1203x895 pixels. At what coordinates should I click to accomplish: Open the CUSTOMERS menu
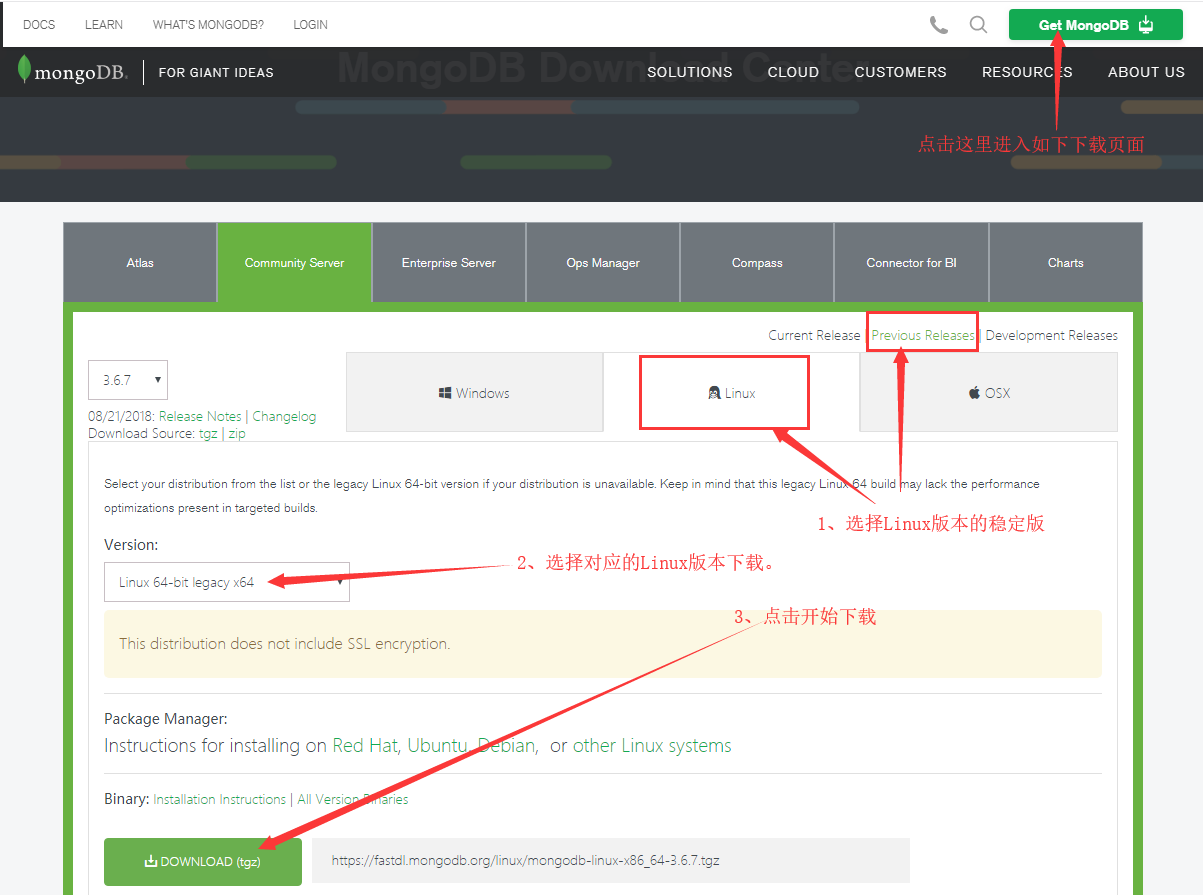[x=900, y=72]
